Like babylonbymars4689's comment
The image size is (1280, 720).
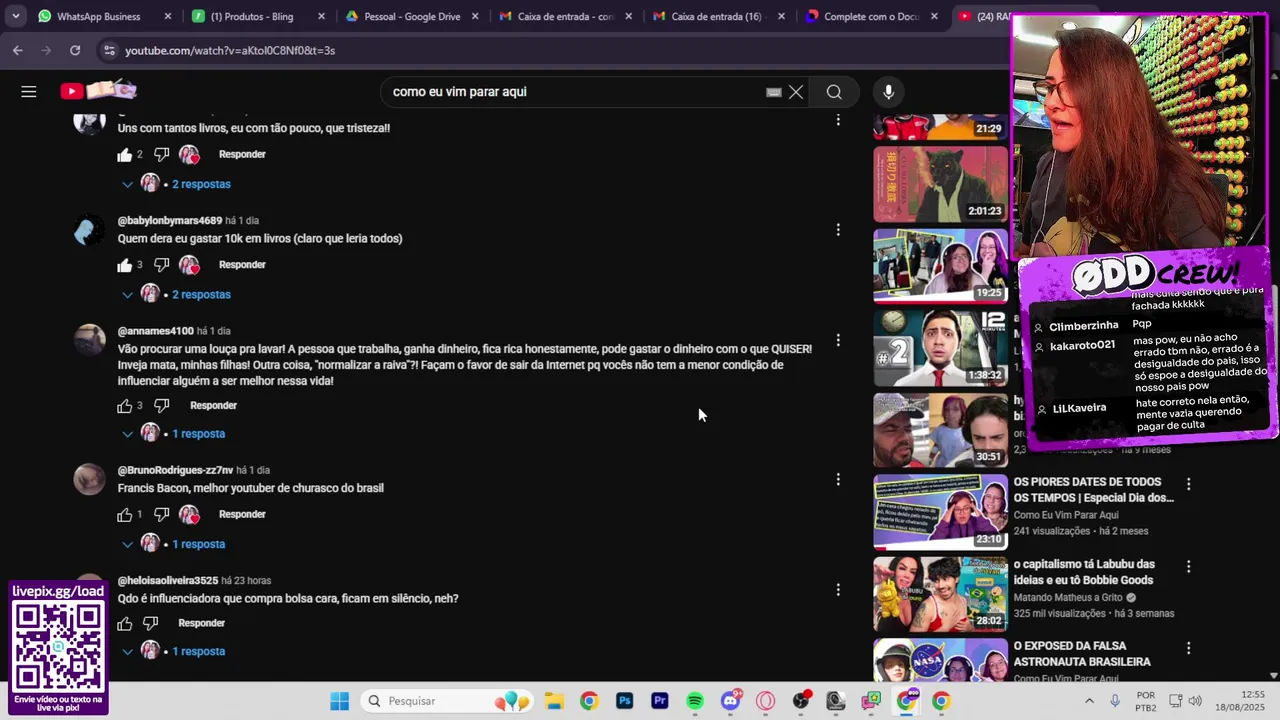click(125, 265)
